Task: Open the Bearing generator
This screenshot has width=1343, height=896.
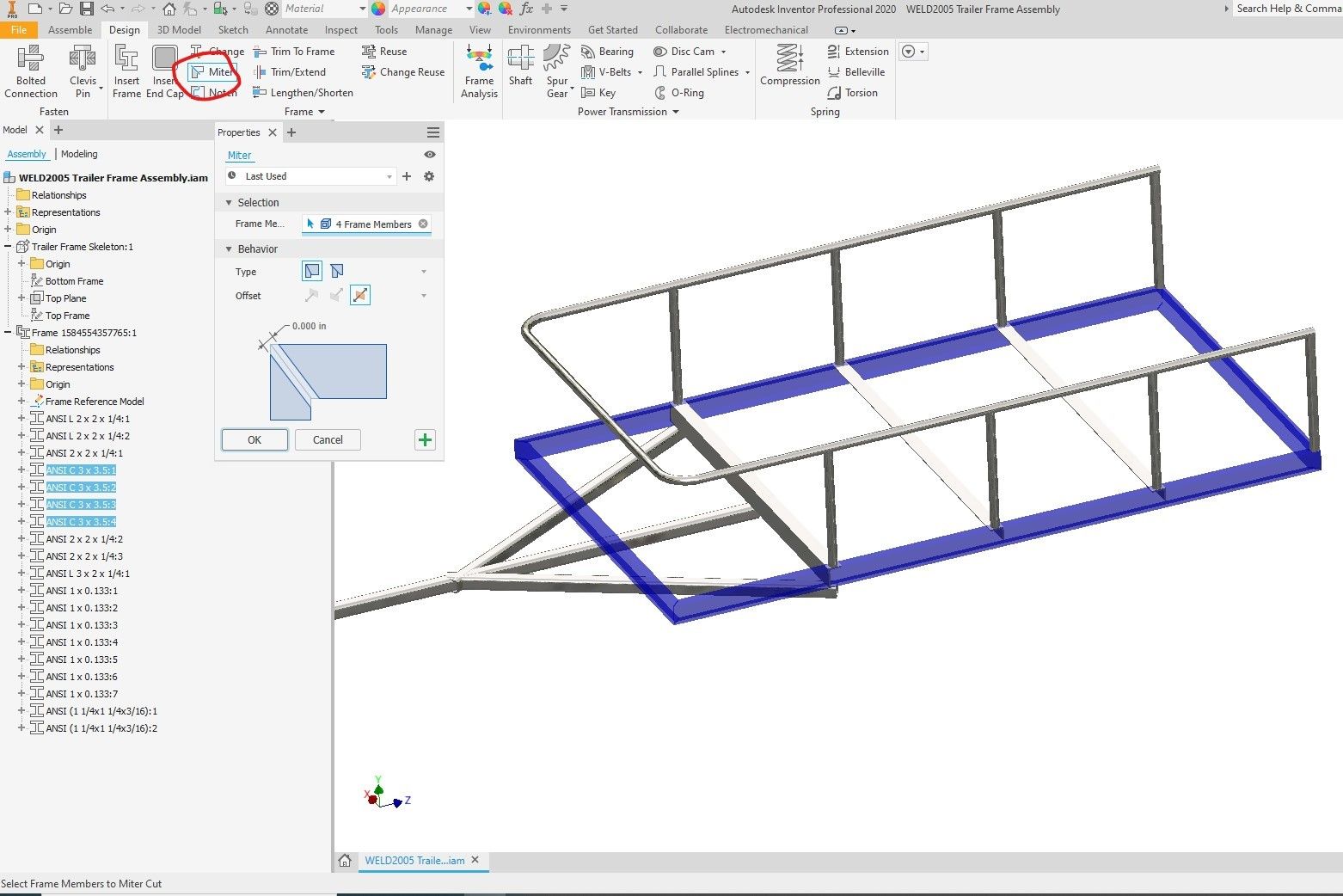Action: (607, 52)
